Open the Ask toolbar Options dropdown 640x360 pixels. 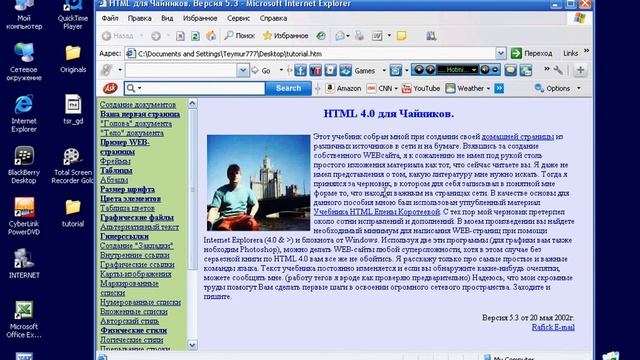coord(557,88)
